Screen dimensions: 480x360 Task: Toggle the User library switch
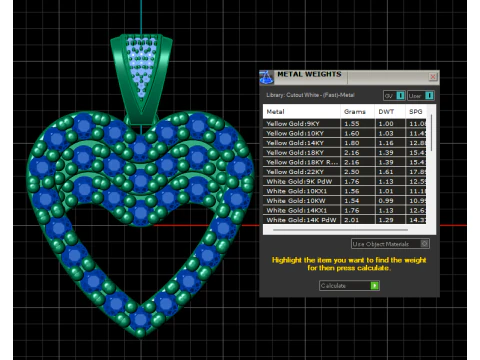pos(421,96)
